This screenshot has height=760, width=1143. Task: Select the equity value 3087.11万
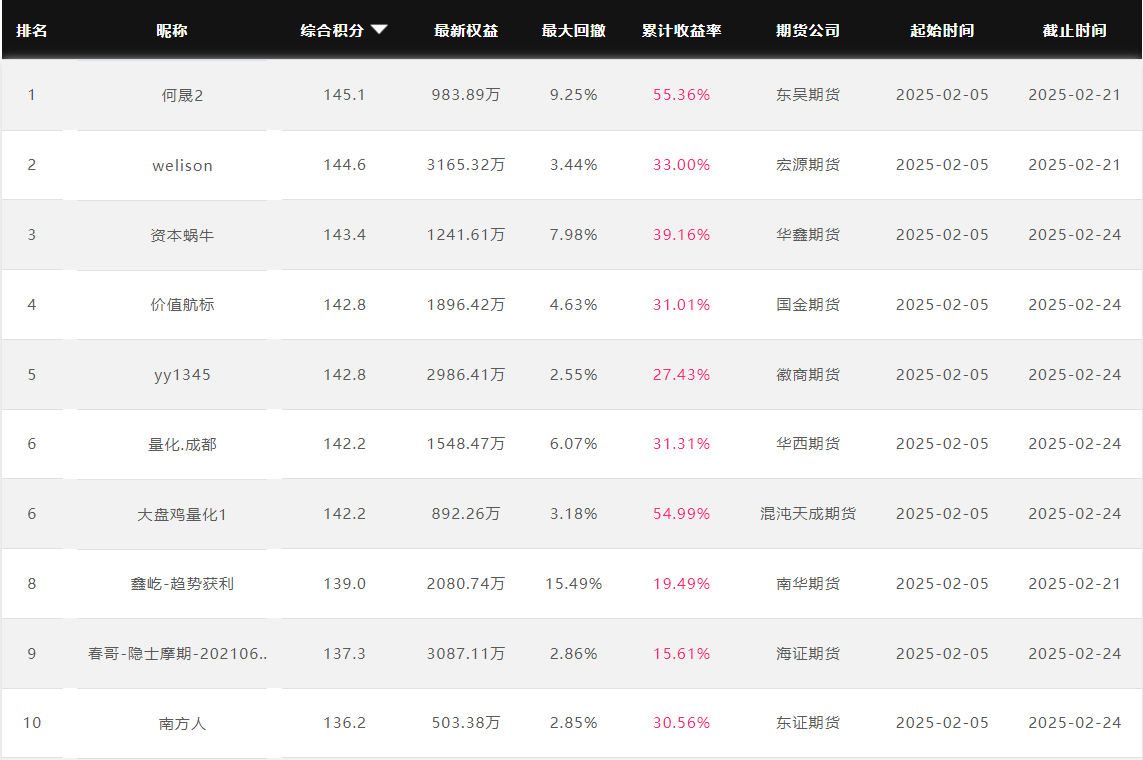pos(466,654)
